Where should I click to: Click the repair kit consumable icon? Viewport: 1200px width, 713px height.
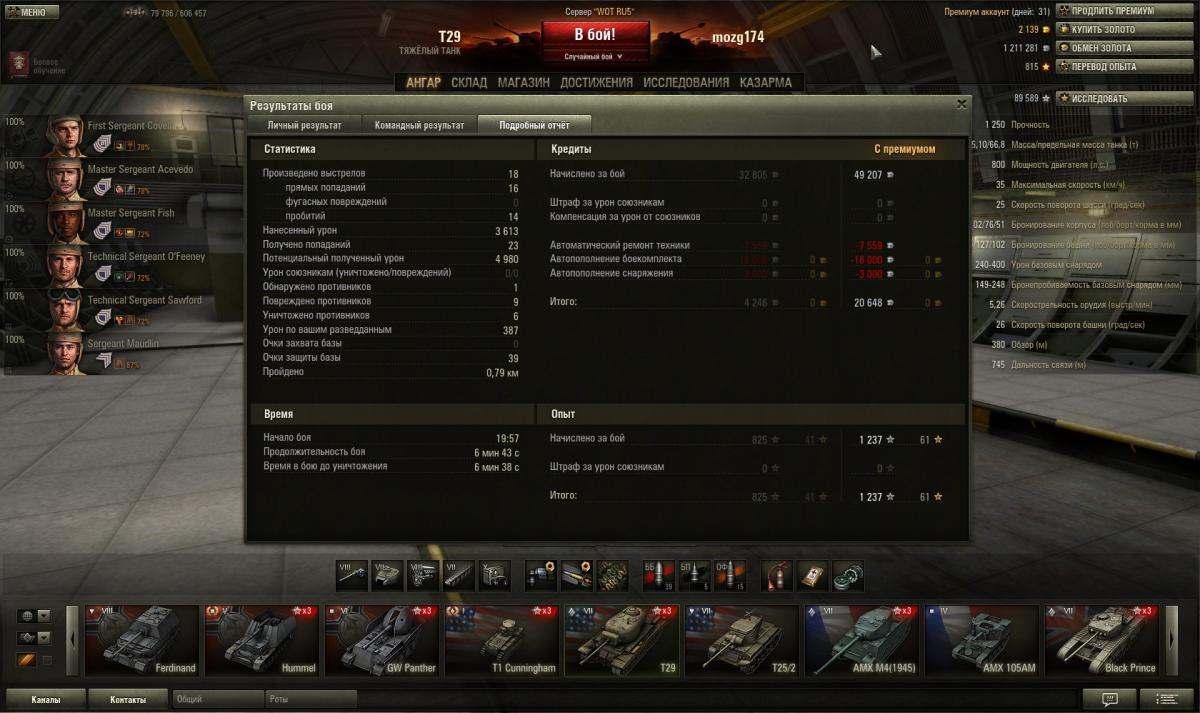(848, 575)
